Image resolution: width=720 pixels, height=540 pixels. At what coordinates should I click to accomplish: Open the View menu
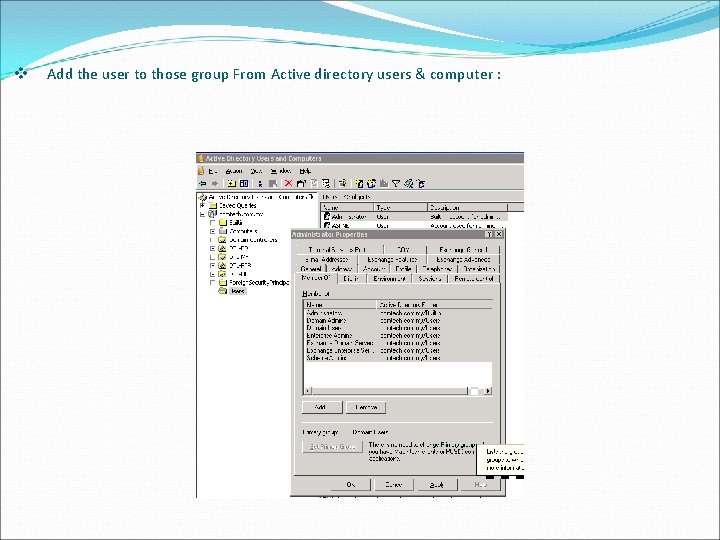tap(256, 171)
